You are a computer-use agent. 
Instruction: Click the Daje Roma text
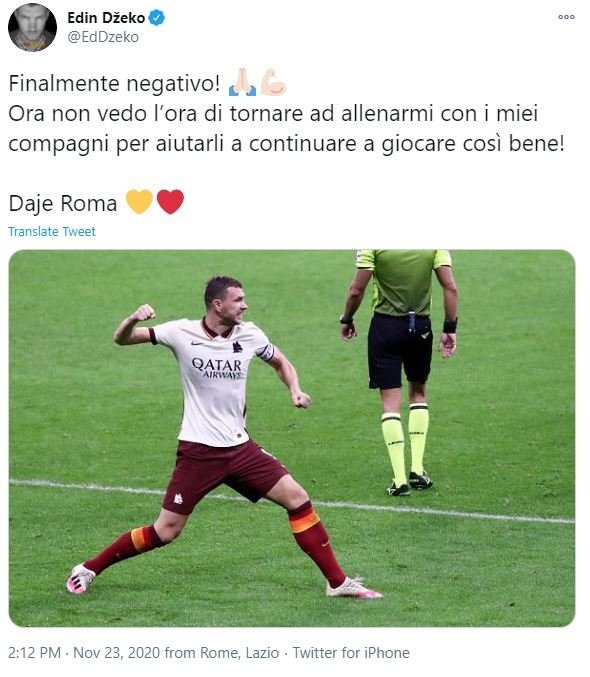(x=63, y=203)
